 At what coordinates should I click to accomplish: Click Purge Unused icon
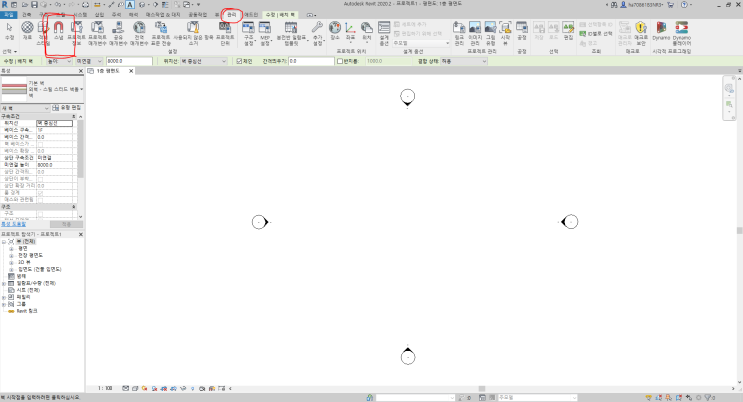pyautogui.click(x=193, y=32)
